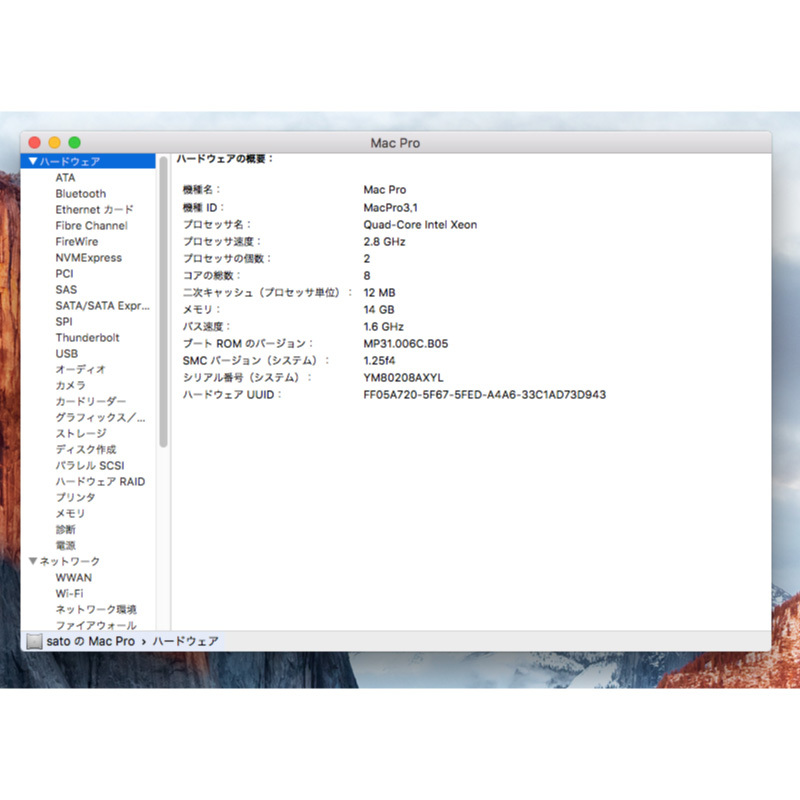800x800 pixels.
Task: Select Wi-Fi under ネットワーク
Action: [x=69, y=593]
